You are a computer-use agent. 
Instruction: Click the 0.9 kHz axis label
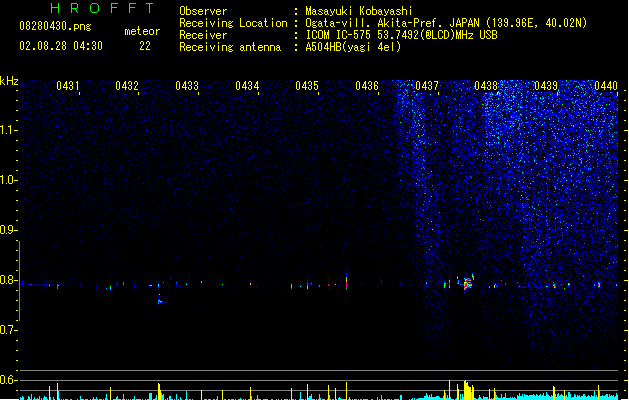point(8,230)
